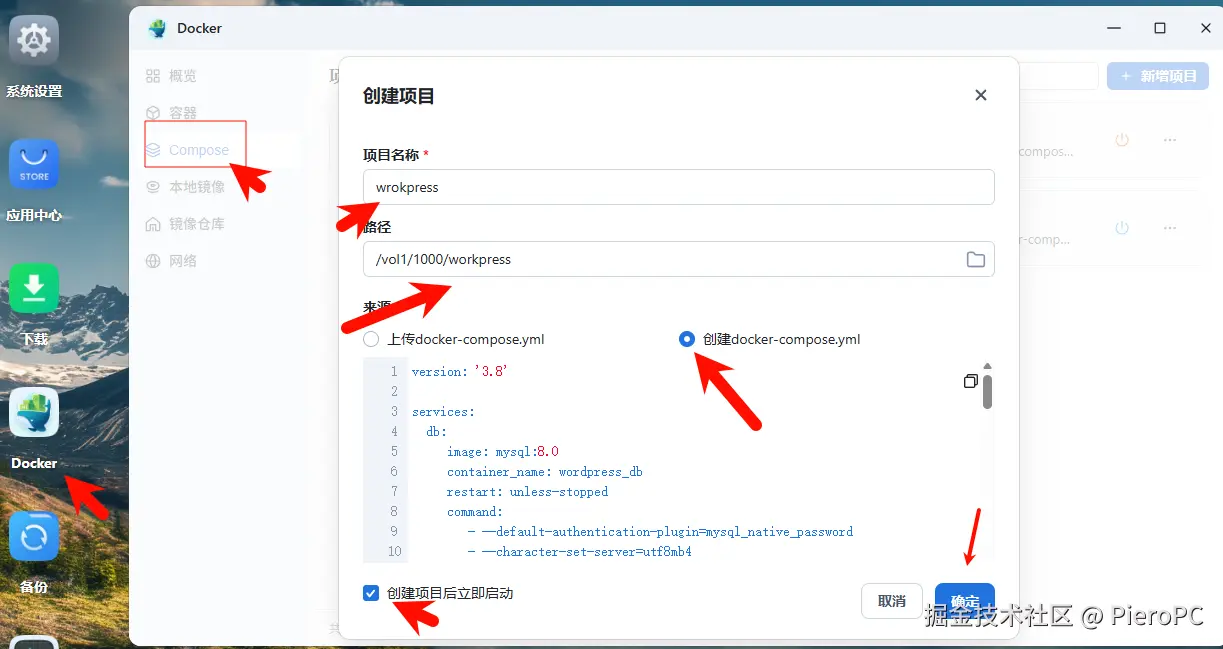Click the blue power icon in project list

click(1122, 228)
